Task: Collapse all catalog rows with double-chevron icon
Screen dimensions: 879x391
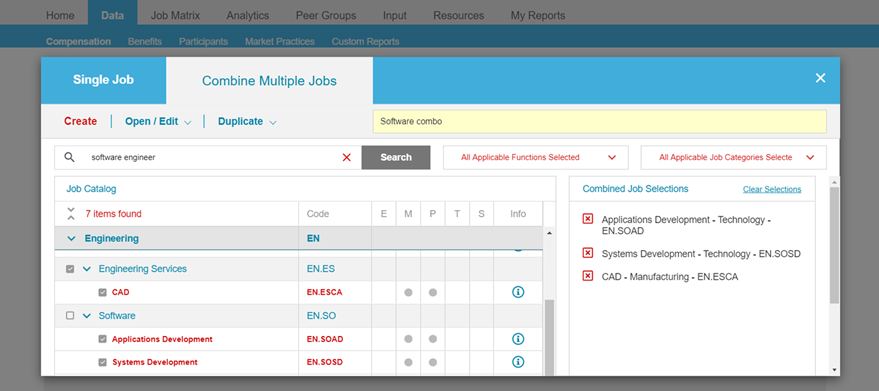Action: pos(71,214)
